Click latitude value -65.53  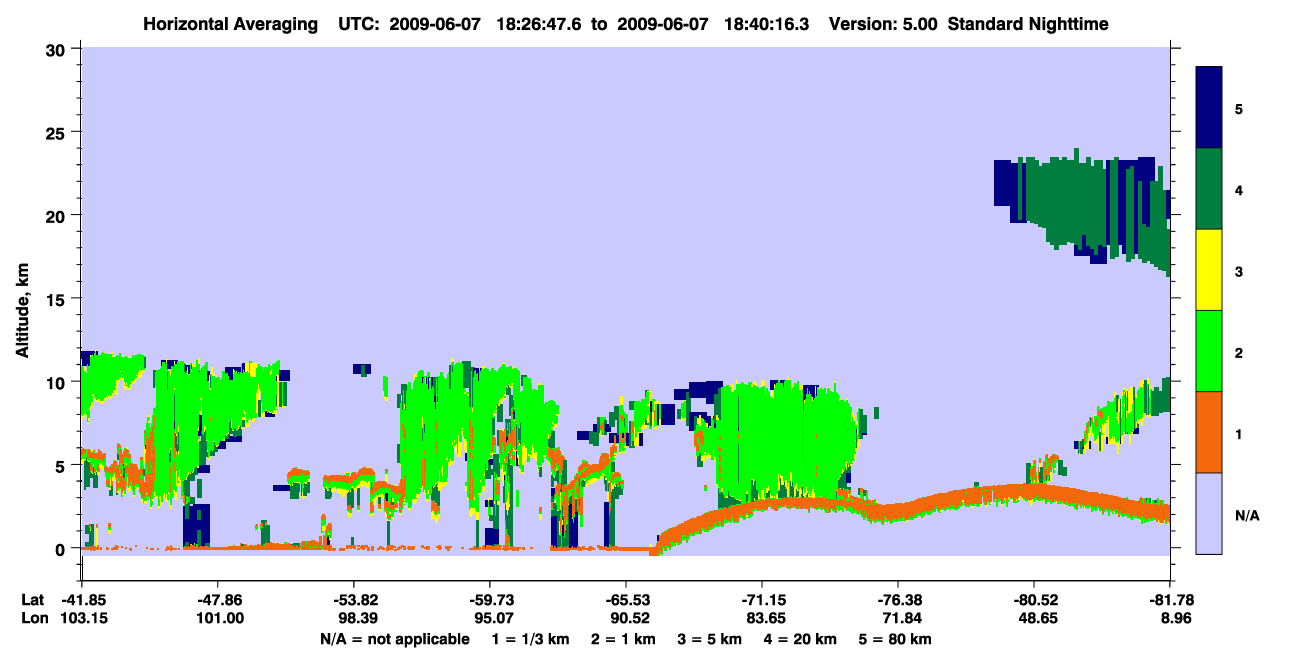[x=626, y=600]
